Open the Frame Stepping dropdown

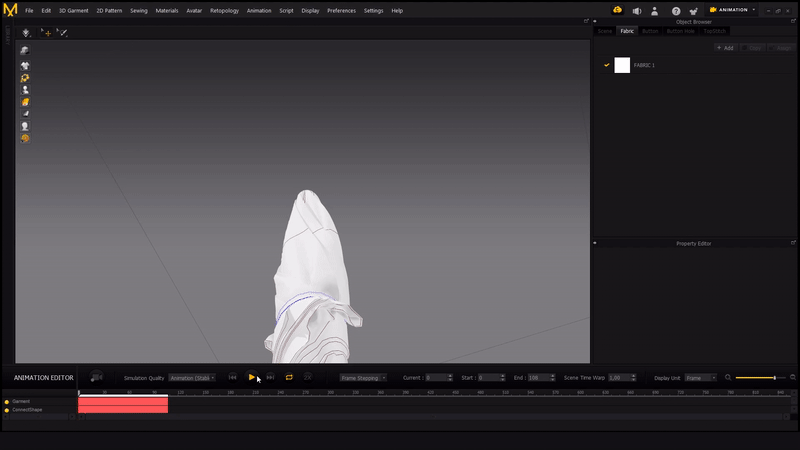[x=363, y=378]
